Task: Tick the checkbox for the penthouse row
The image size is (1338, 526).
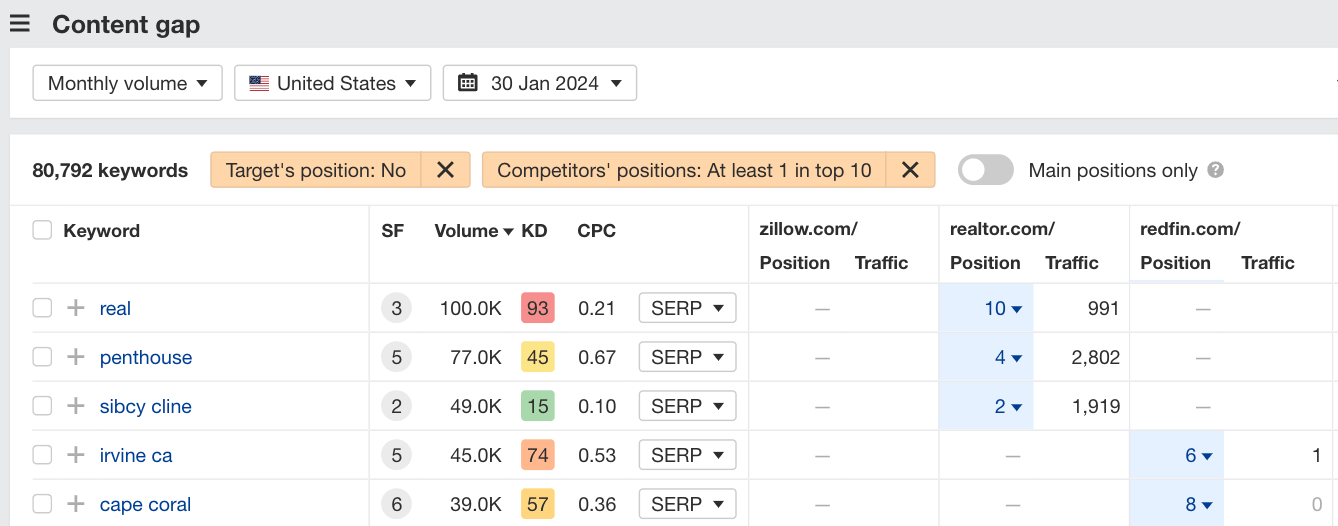Action: [x=42, y=357]
